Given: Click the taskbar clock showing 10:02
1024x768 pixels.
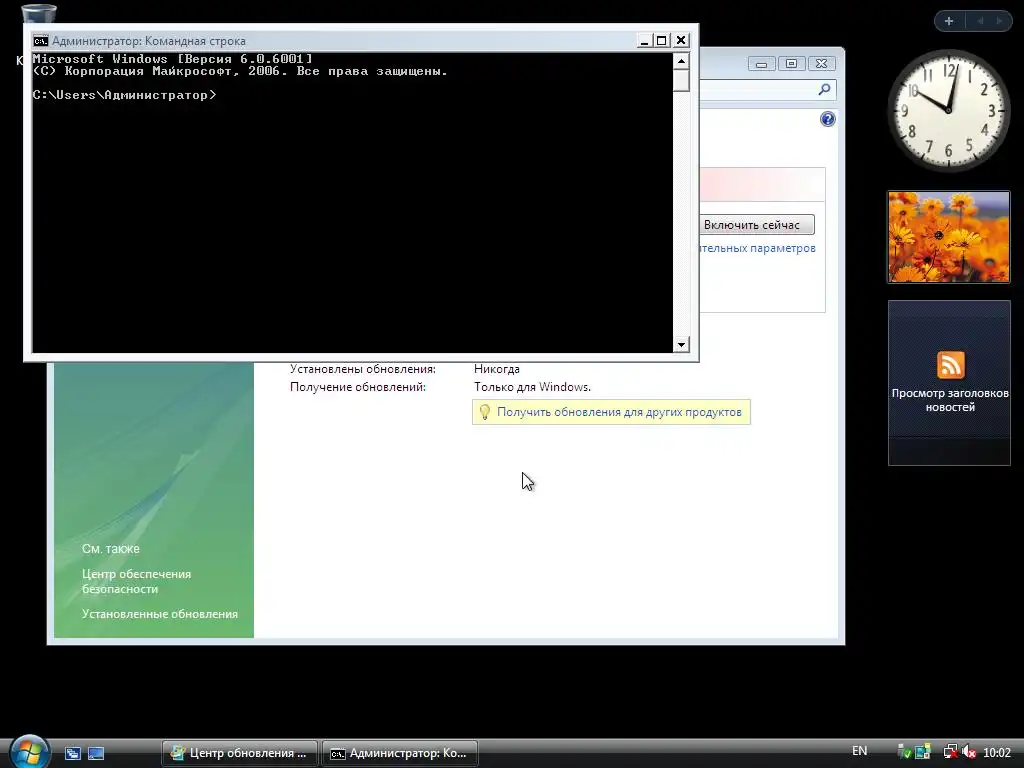Looking at the screenshot, I should pos(997,753).
